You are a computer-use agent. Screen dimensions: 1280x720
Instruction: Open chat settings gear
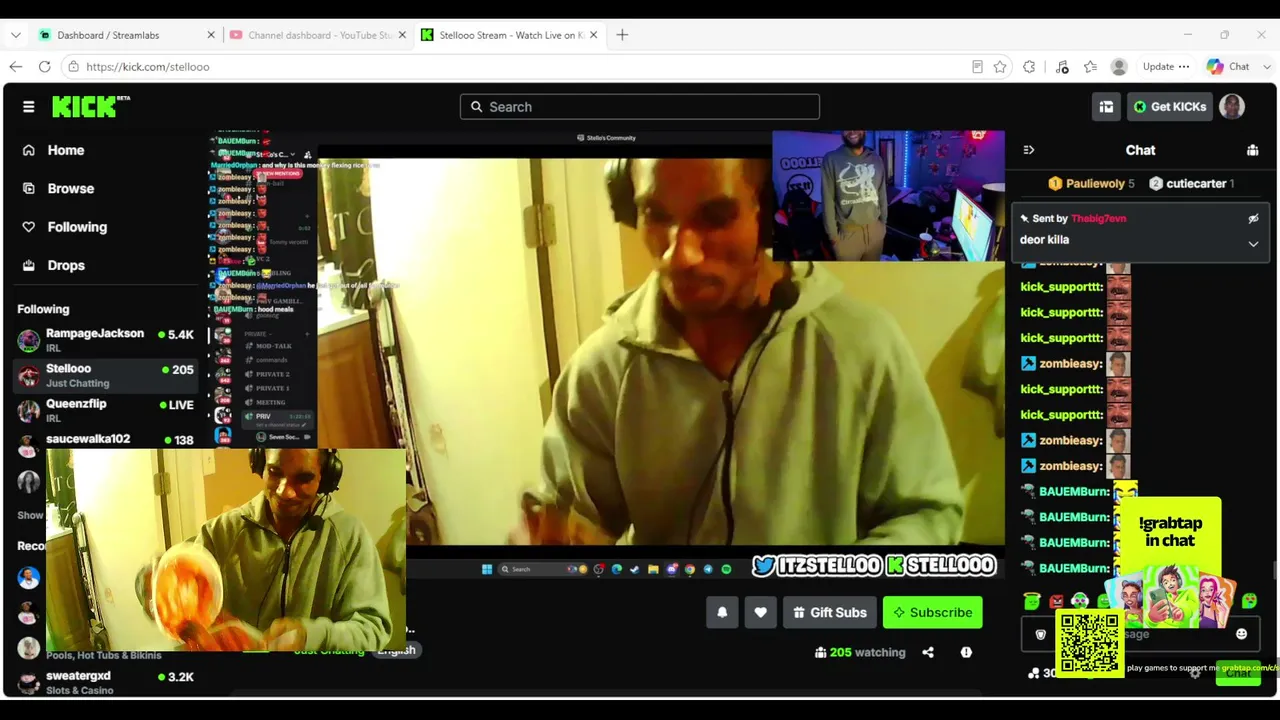[x=1195, y=673]
